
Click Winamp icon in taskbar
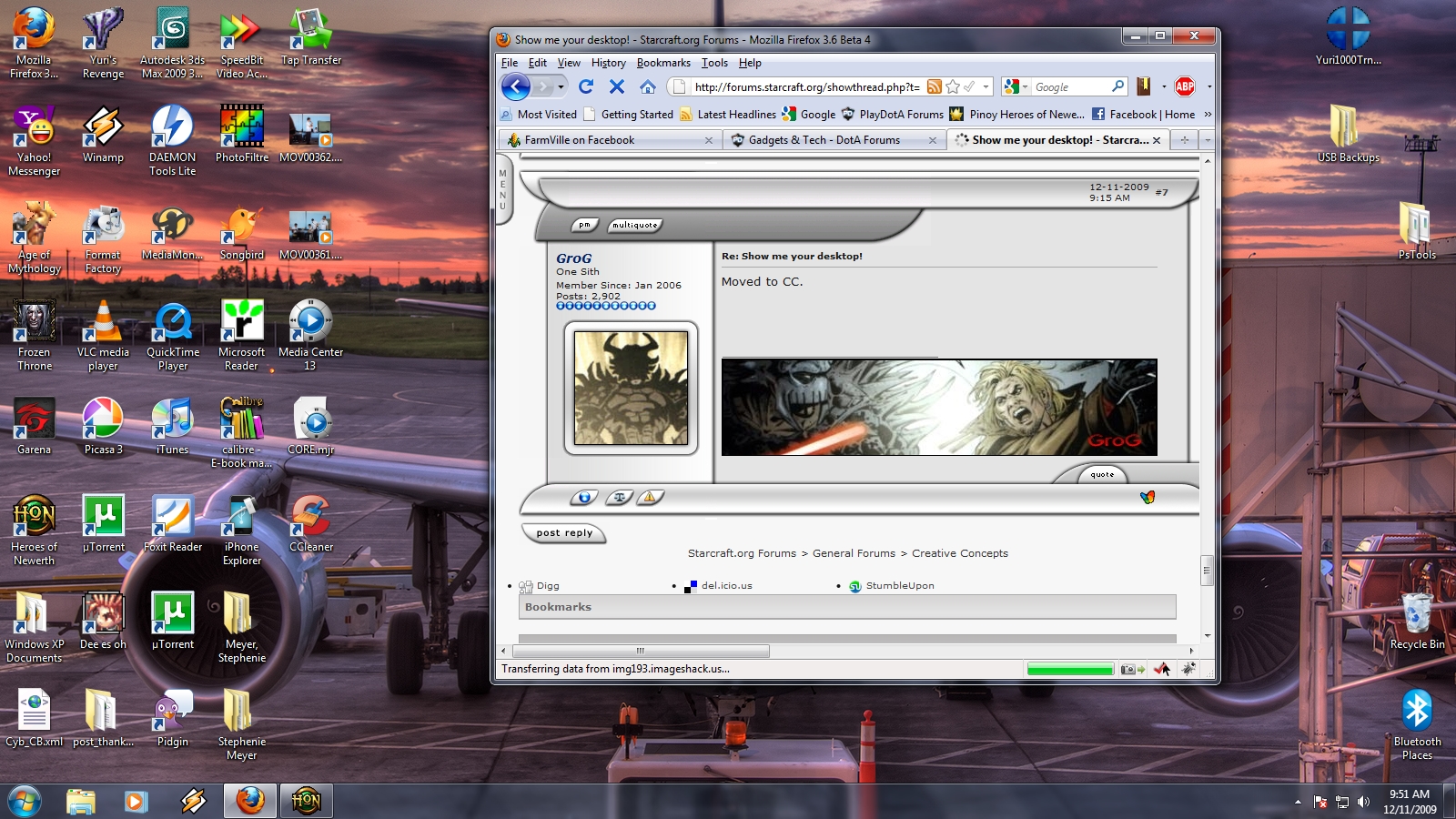coord(193,801)
